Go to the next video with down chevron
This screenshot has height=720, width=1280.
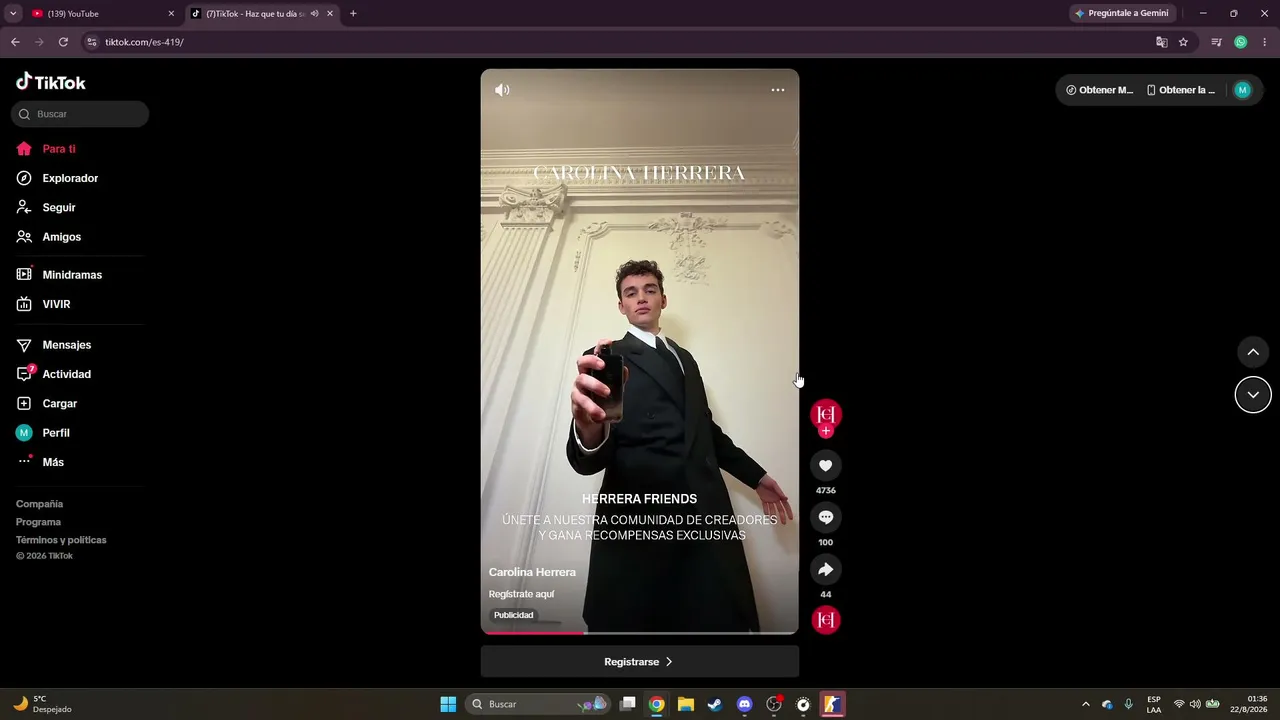click(x=1253, y=395)
